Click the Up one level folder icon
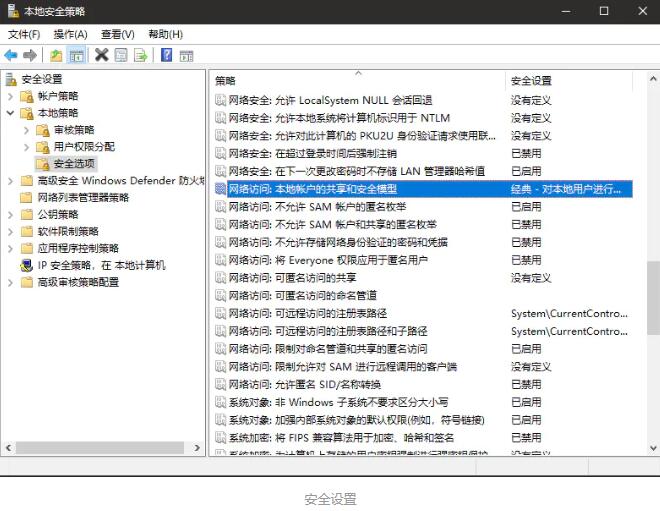The image size is (660, 511). (x=56, y=55)
